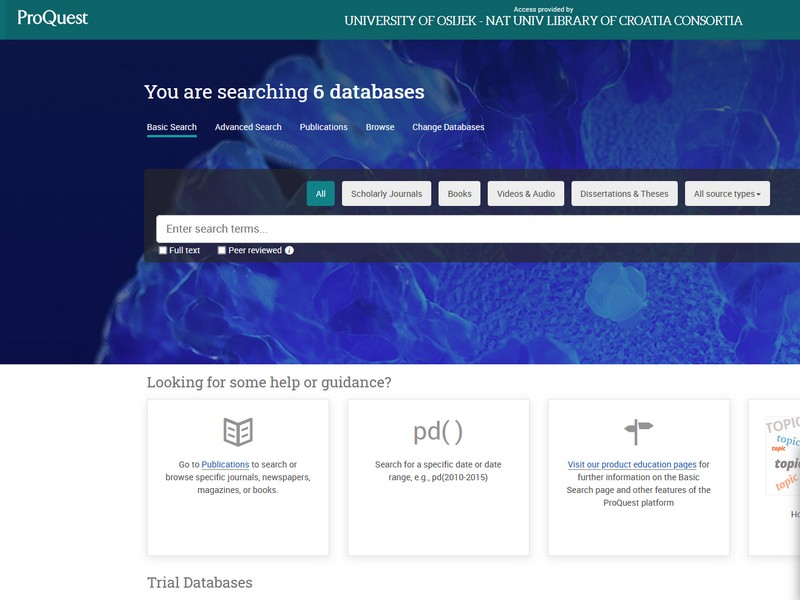800x600 pixels.
Task: Click the pd() date search icon
Action: [x=438, y=432]
